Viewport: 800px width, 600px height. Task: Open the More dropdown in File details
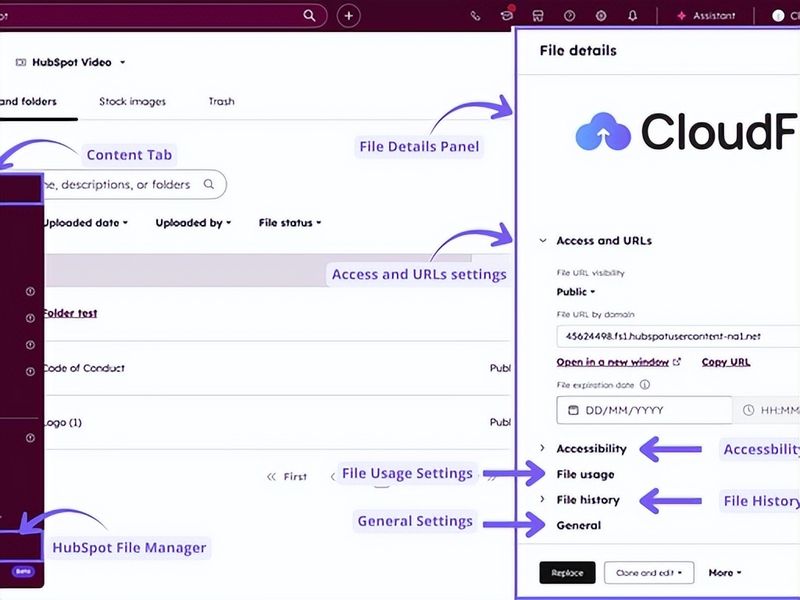coord(725,573)
